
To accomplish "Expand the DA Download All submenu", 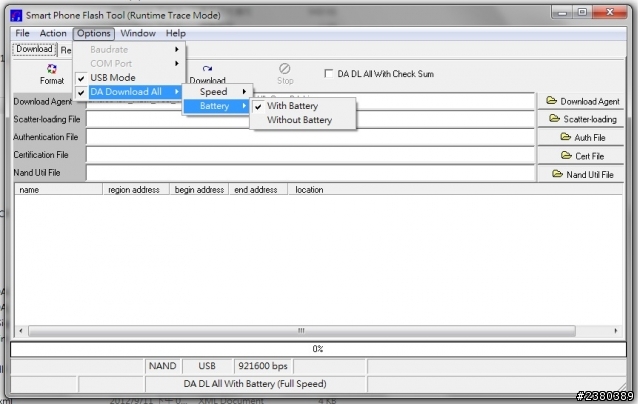I will [x=130, y=92].
